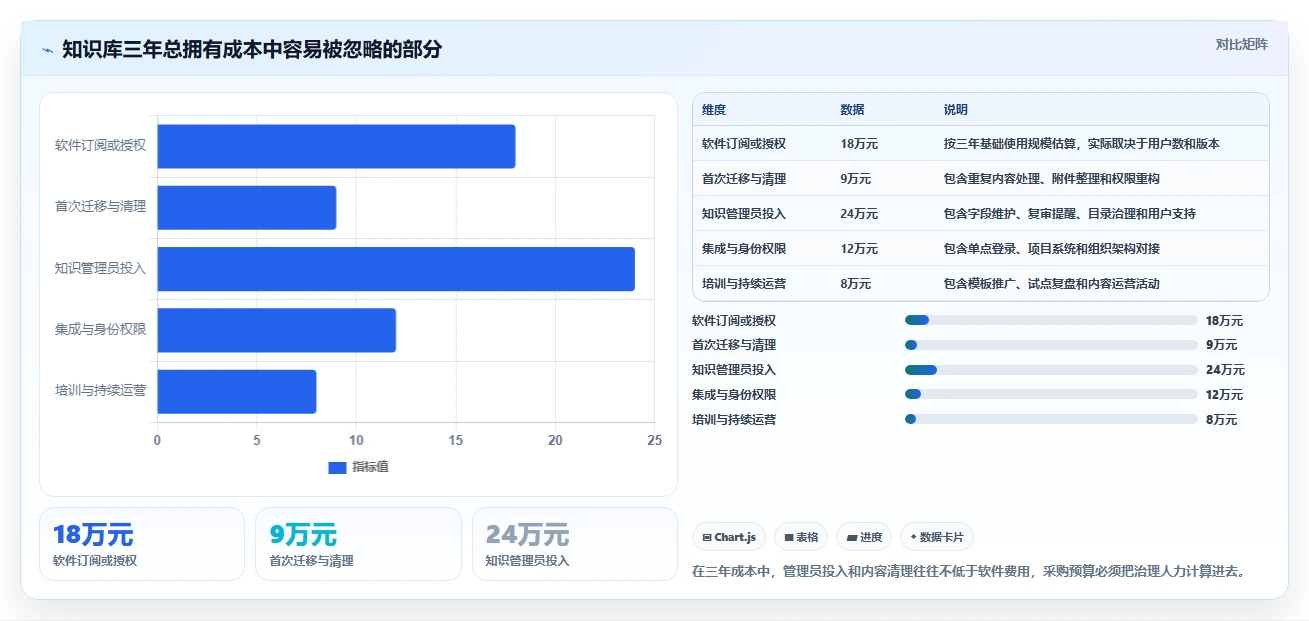Click the 知识管理员投入 progress bar track
1309x621 pixels.
point(1051,370)
